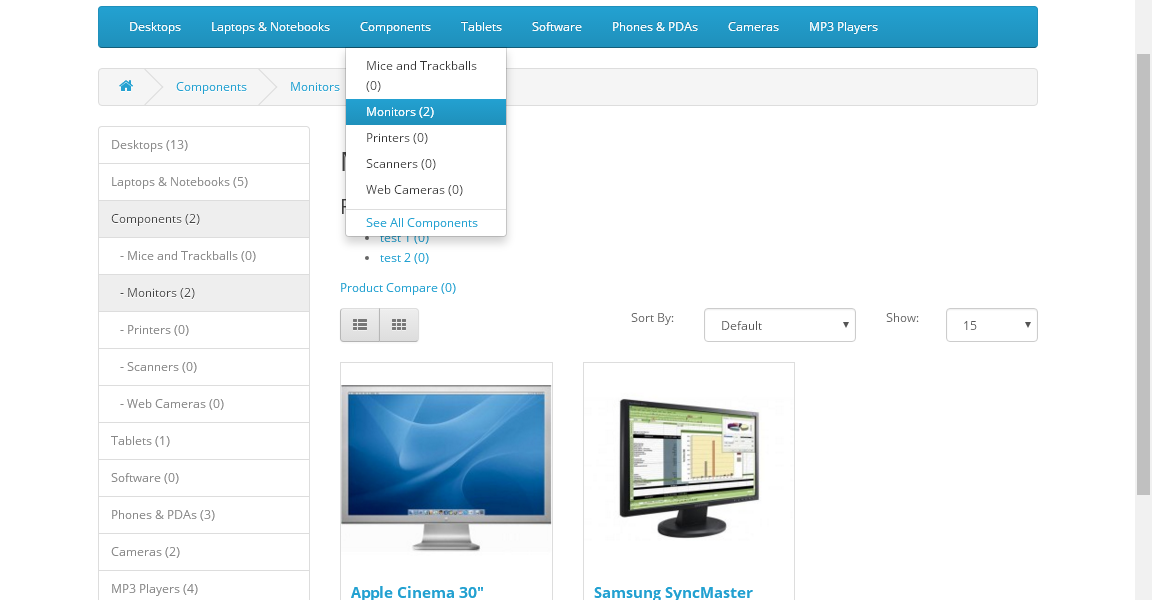Open Apple Cinema 30" product title
Screen dimensions: 1152x600
[x=417, y=592]
